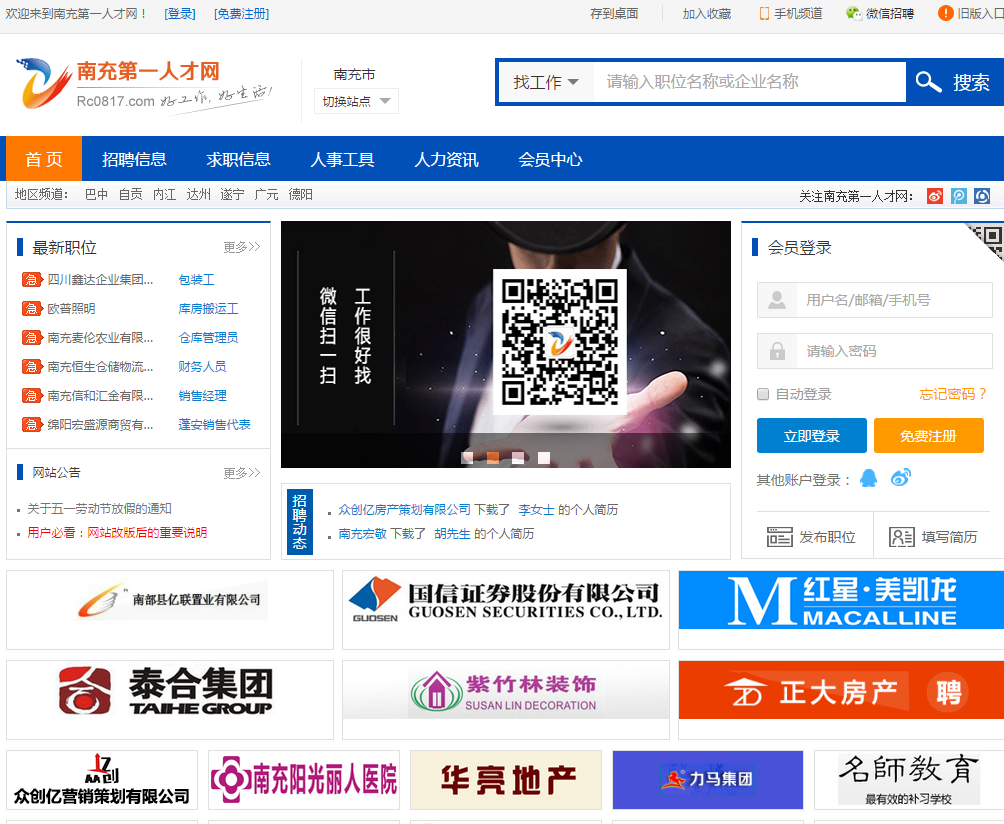Click the magnifier search icon
This screenshot has height=824, width=1004.
coord(928,82)
